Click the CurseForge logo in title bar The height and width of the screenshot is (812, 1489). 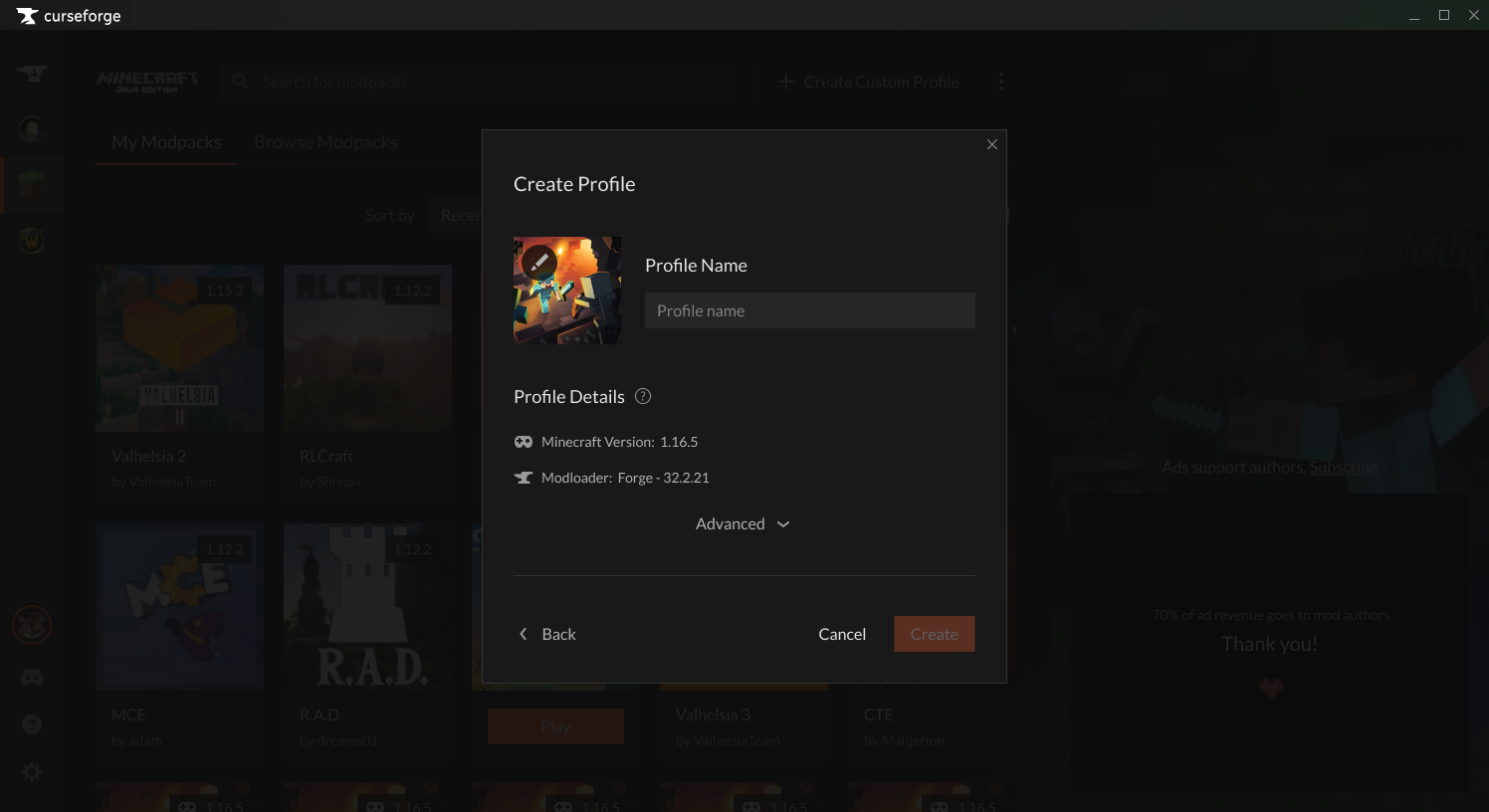(x=69, y=16)
